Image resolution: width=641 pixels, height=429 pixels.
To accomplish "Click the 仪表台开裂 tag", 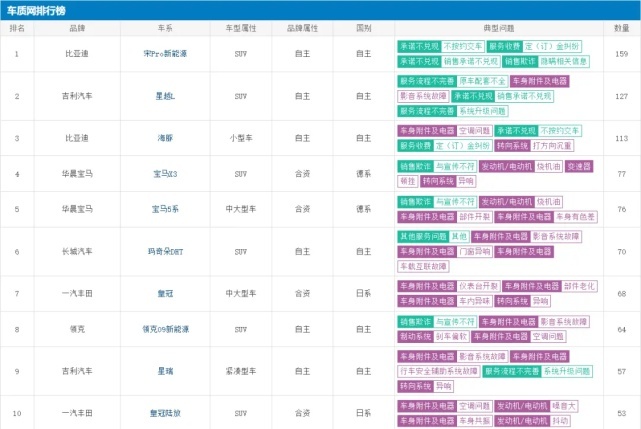I will [x=478, y=286].
